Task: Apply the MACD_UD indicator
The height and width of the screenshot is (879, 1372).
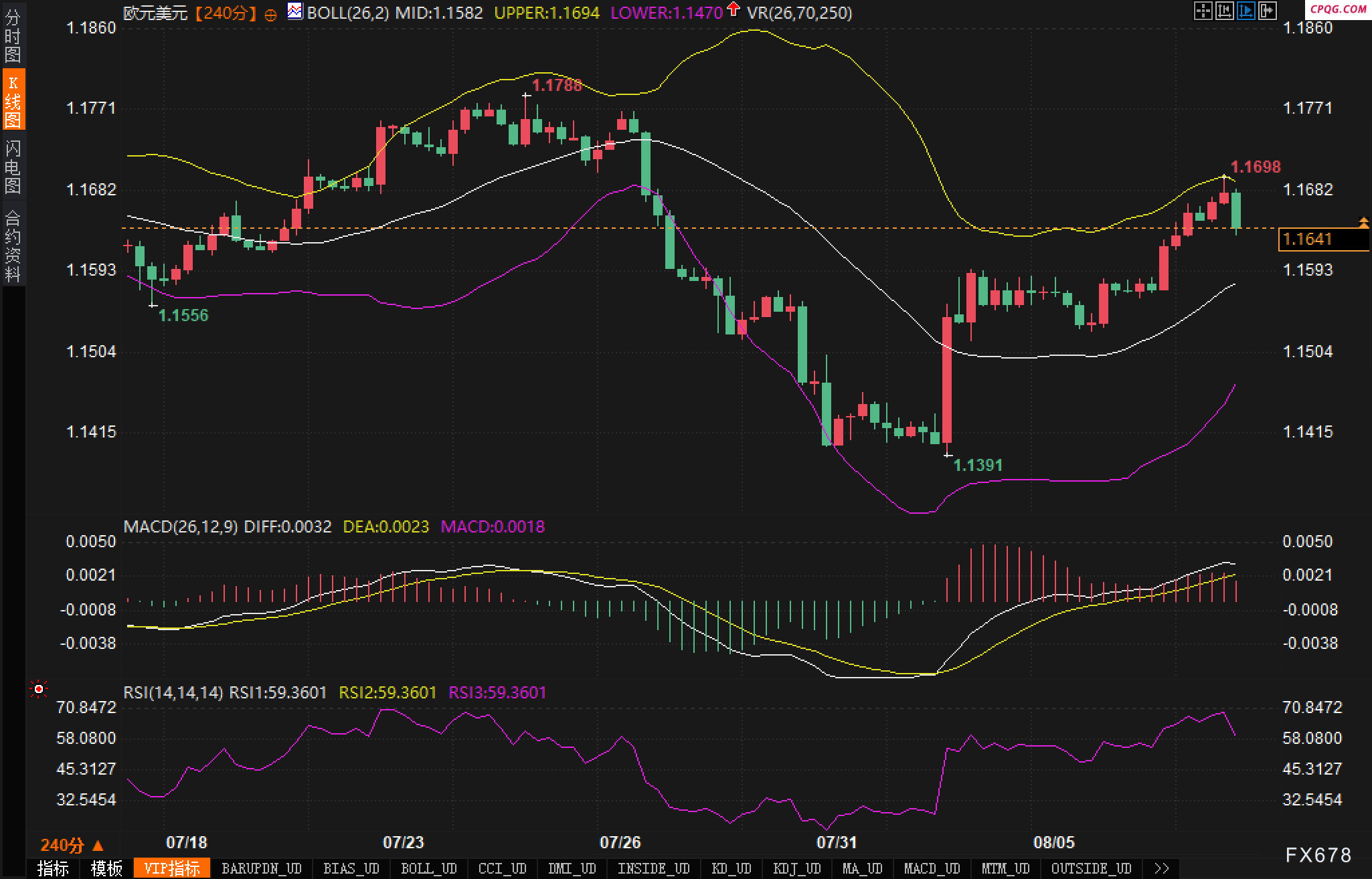Action: 932,868
